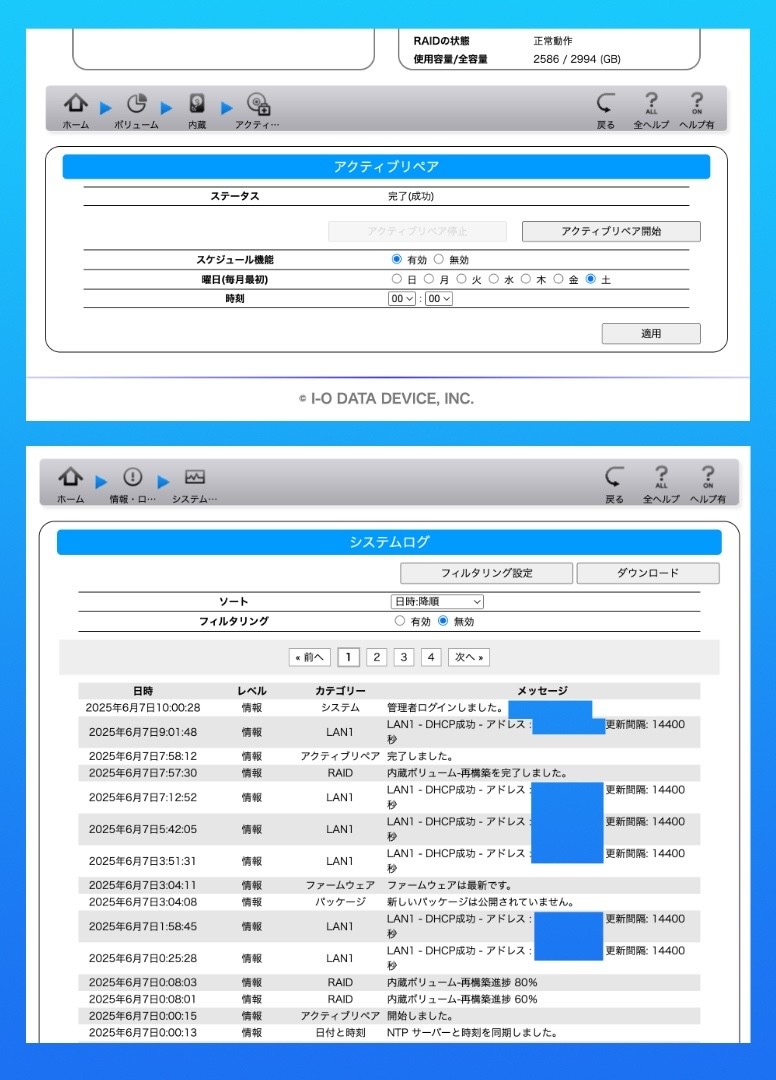This screenshot has width=776, height=1080.
Task: Click message NTP サーバーと時刻を同期しました。
Action: 472,1032
